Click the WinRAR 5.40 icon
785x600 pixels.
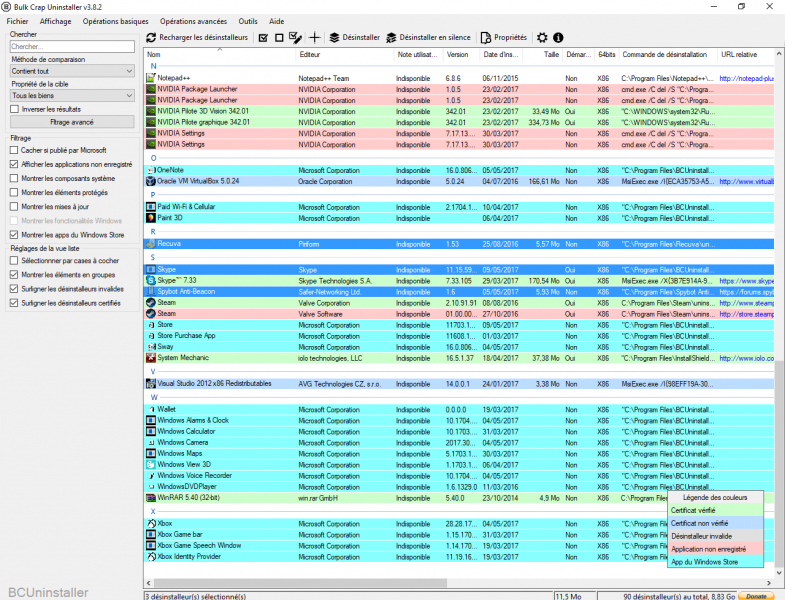(151, 498)
